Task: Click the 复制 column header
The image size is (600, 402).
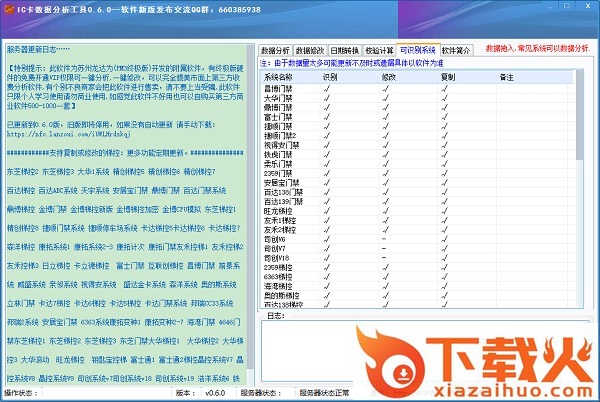Action: pyautogui.click(x=467, y=77)
